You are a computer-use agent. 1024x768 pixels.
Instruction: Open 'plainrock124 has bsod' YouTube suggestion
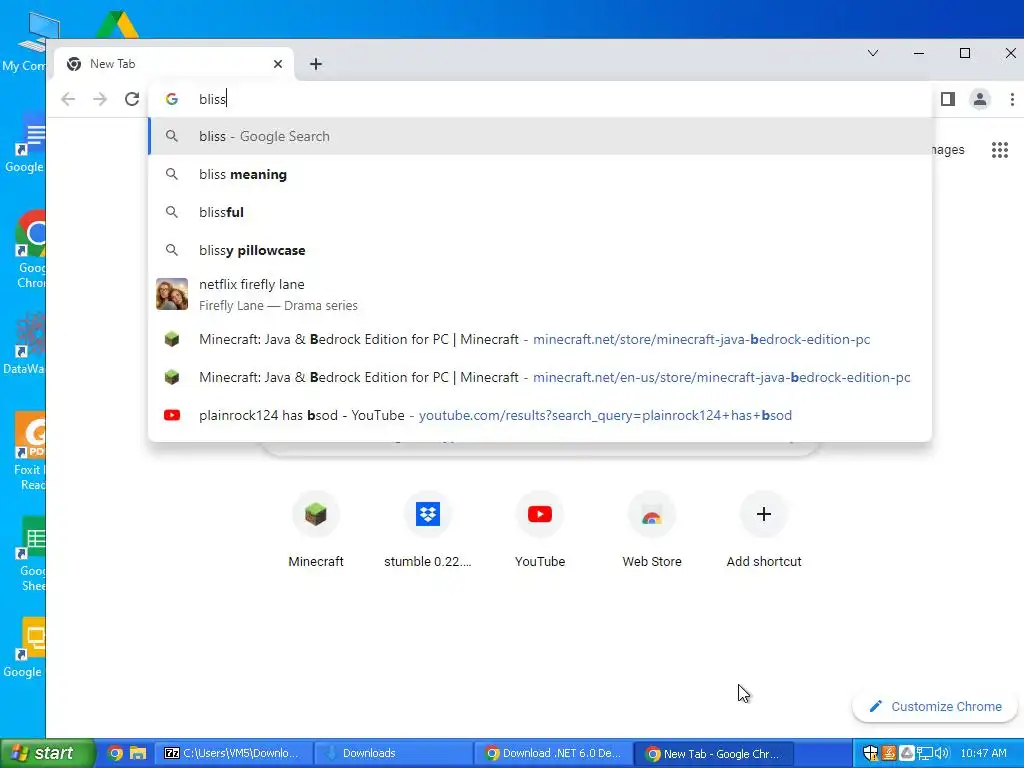(x=540, y=415)
